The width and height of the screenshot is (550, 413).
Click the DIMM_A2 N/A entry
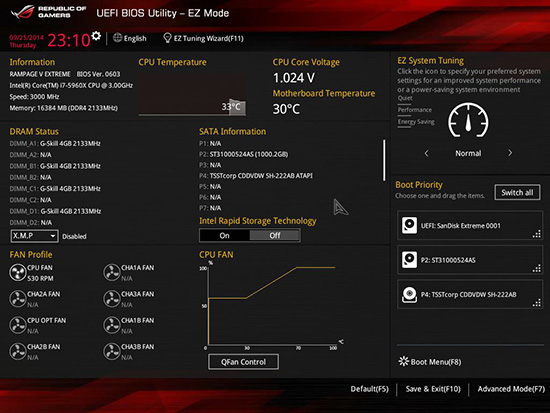(31, 155)
